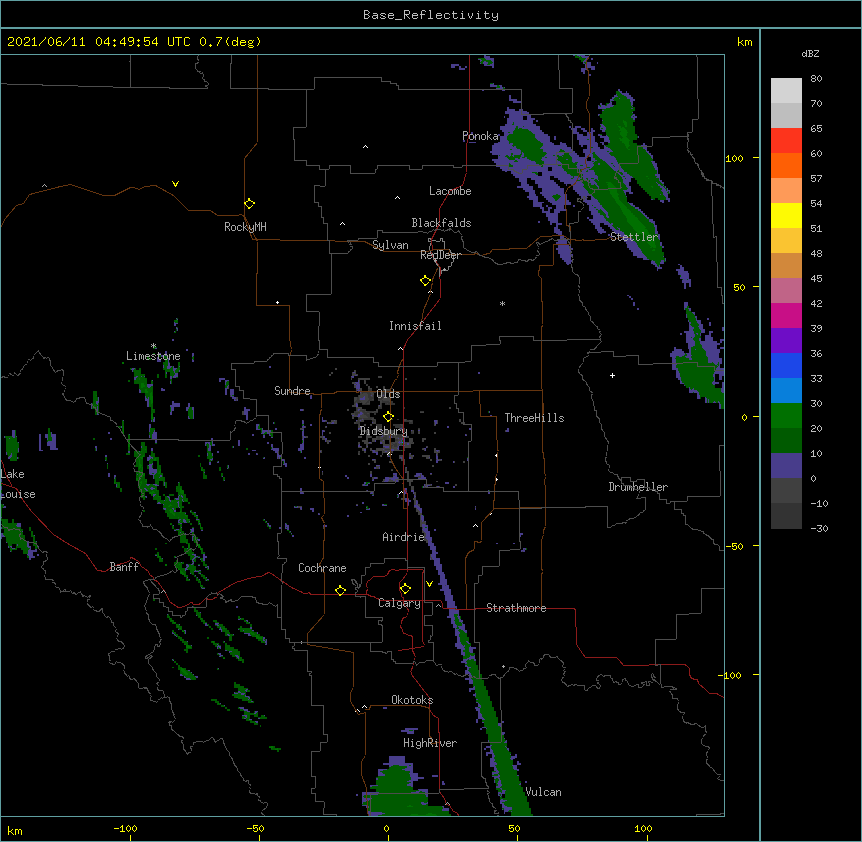Click the RockyMH label
Image resolution: width=862 pixels, height=842 pixels.
click(245, 227)
